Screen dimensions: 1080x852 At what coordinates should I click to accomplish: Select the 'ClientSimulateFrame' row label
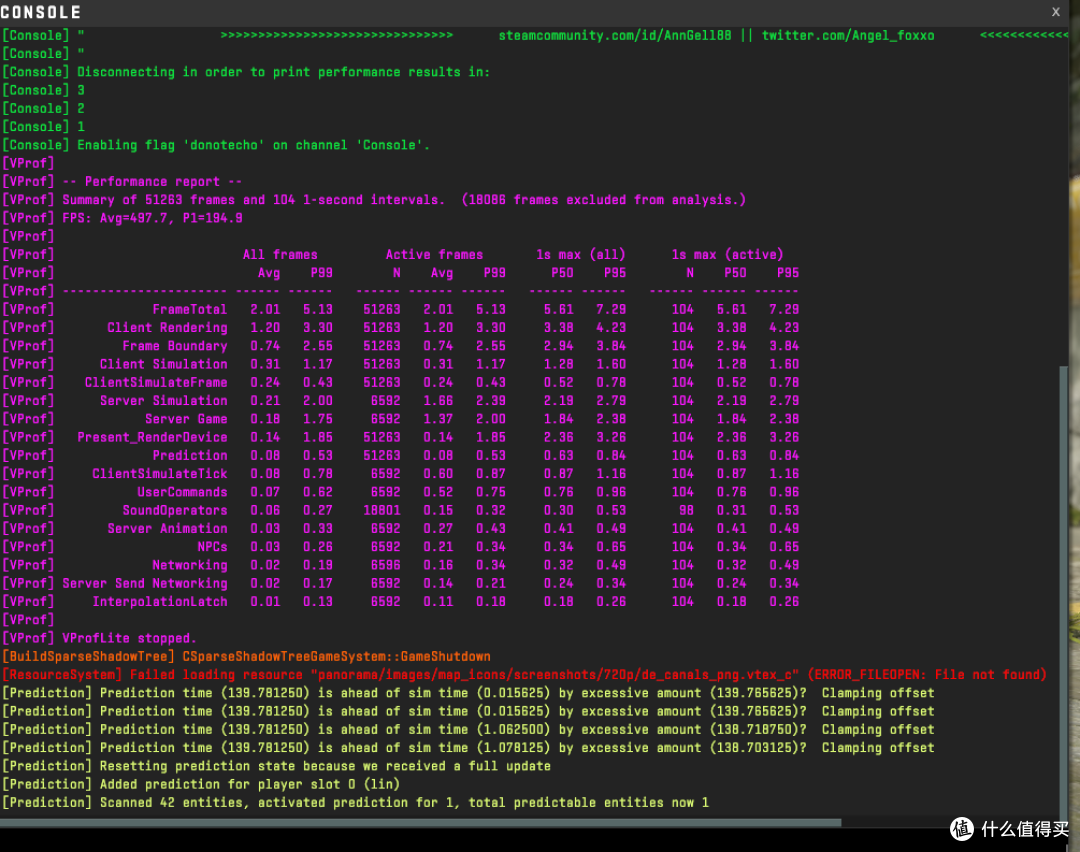[x=156, y=382]
